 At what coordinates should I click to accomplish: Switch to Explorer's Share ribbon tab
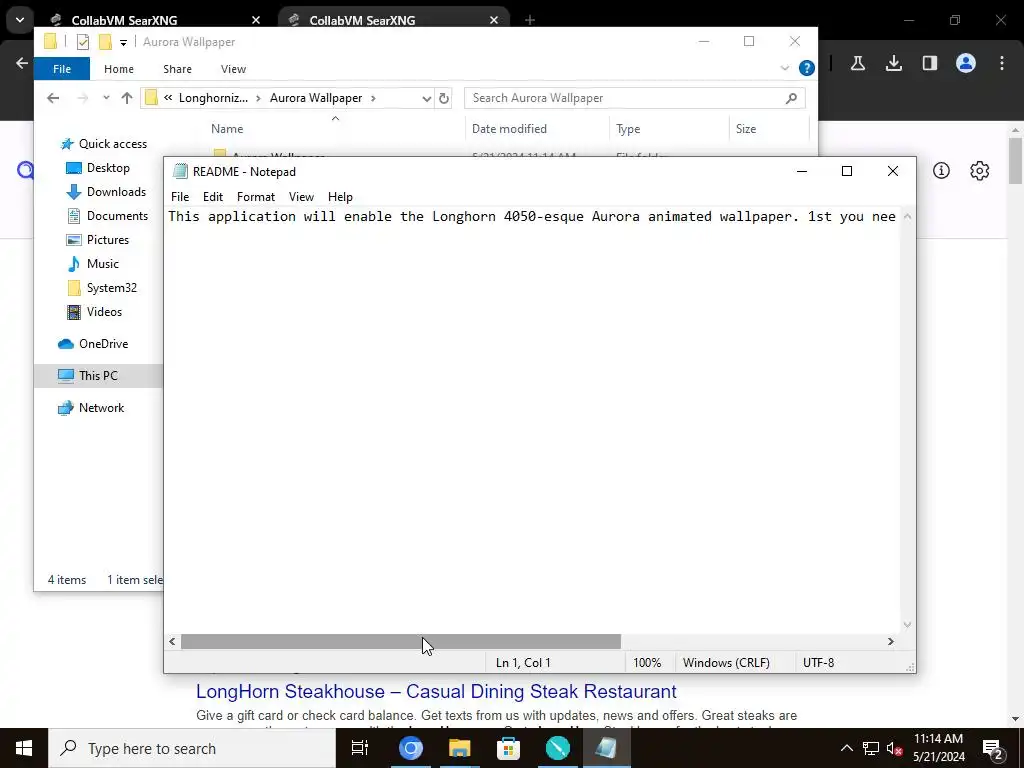178,69
